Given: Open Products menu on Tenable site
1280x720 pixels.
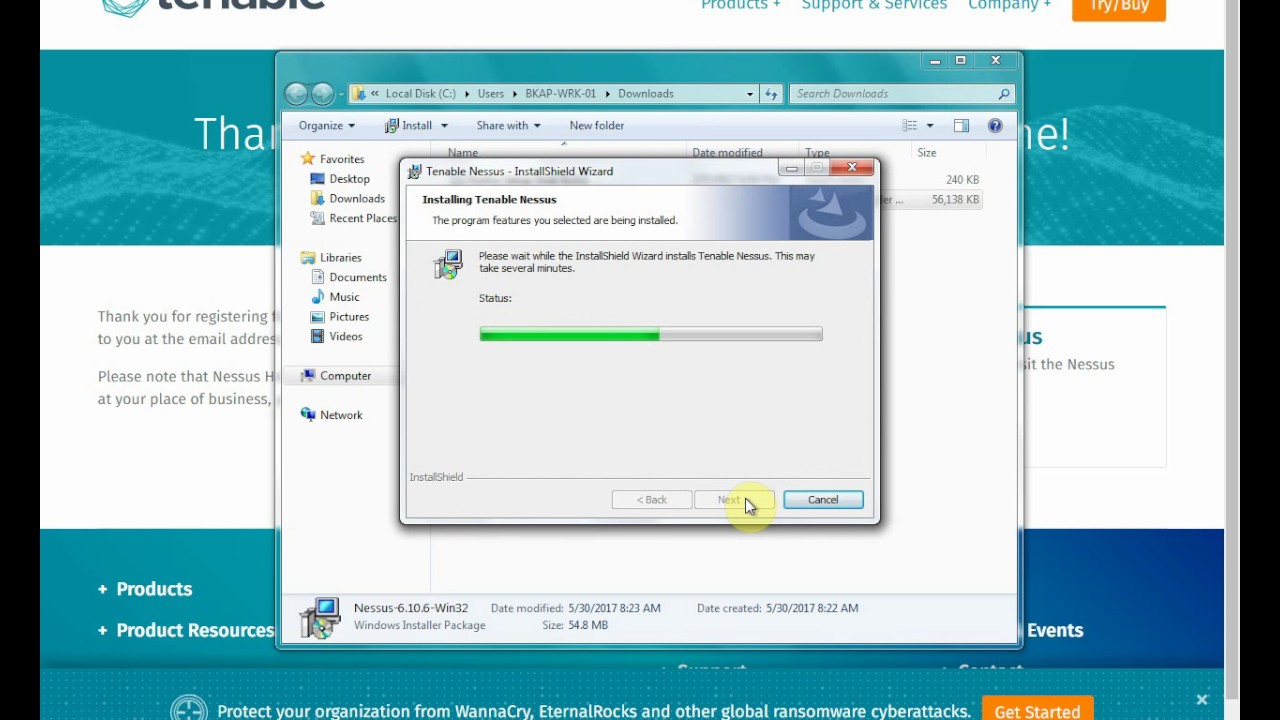Looking at the screenshot, I should click(x=740, y=5).
